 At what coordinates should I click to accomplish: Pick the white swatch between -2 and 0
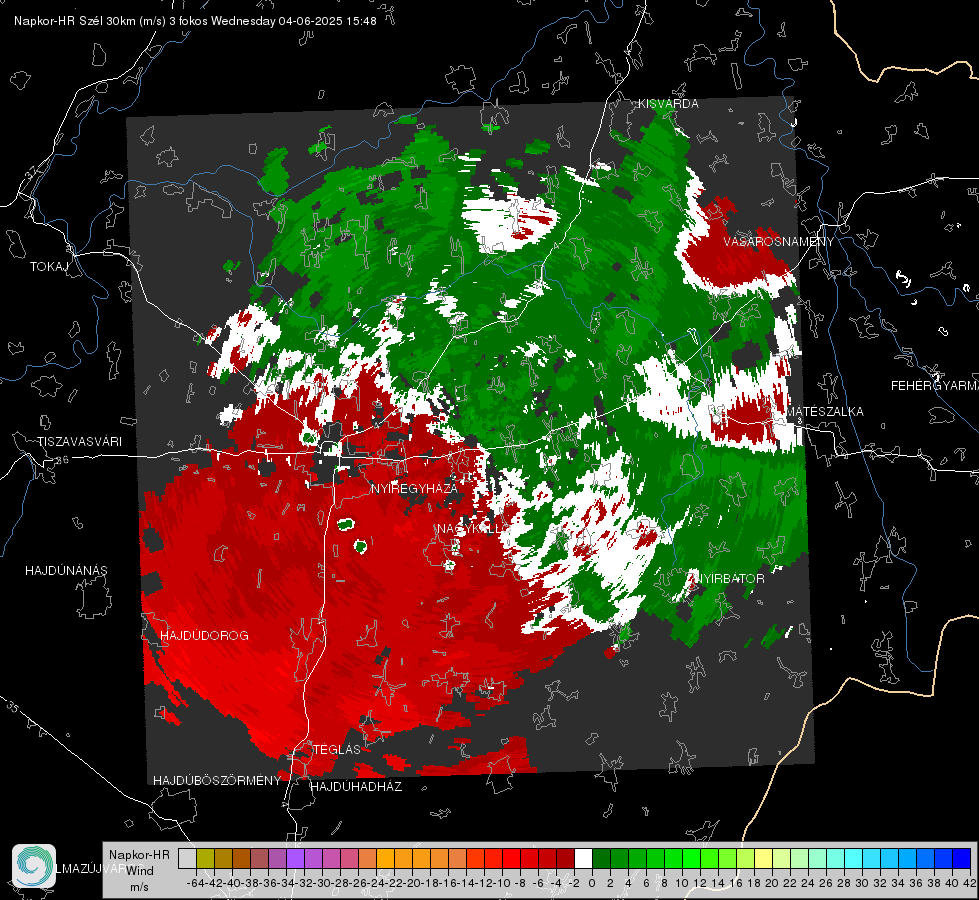pos(583,858)
